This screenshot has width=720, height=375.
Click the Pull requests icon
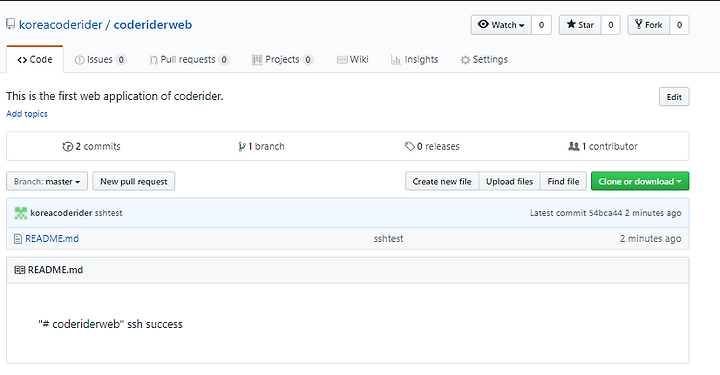click(x=153, y=60)
